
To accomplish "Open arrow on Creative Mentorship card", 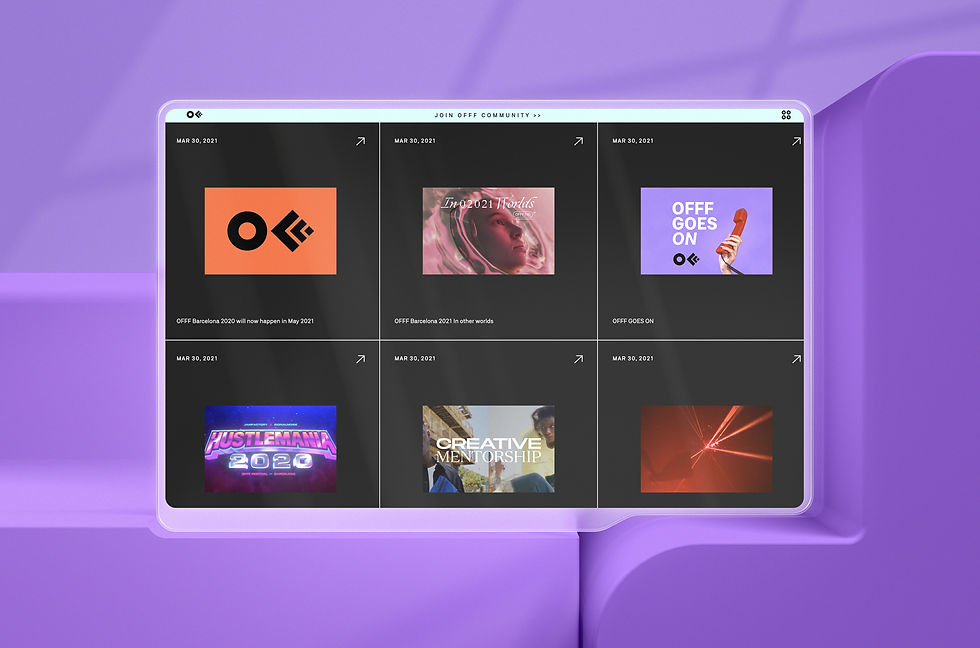I will point(579,359).
